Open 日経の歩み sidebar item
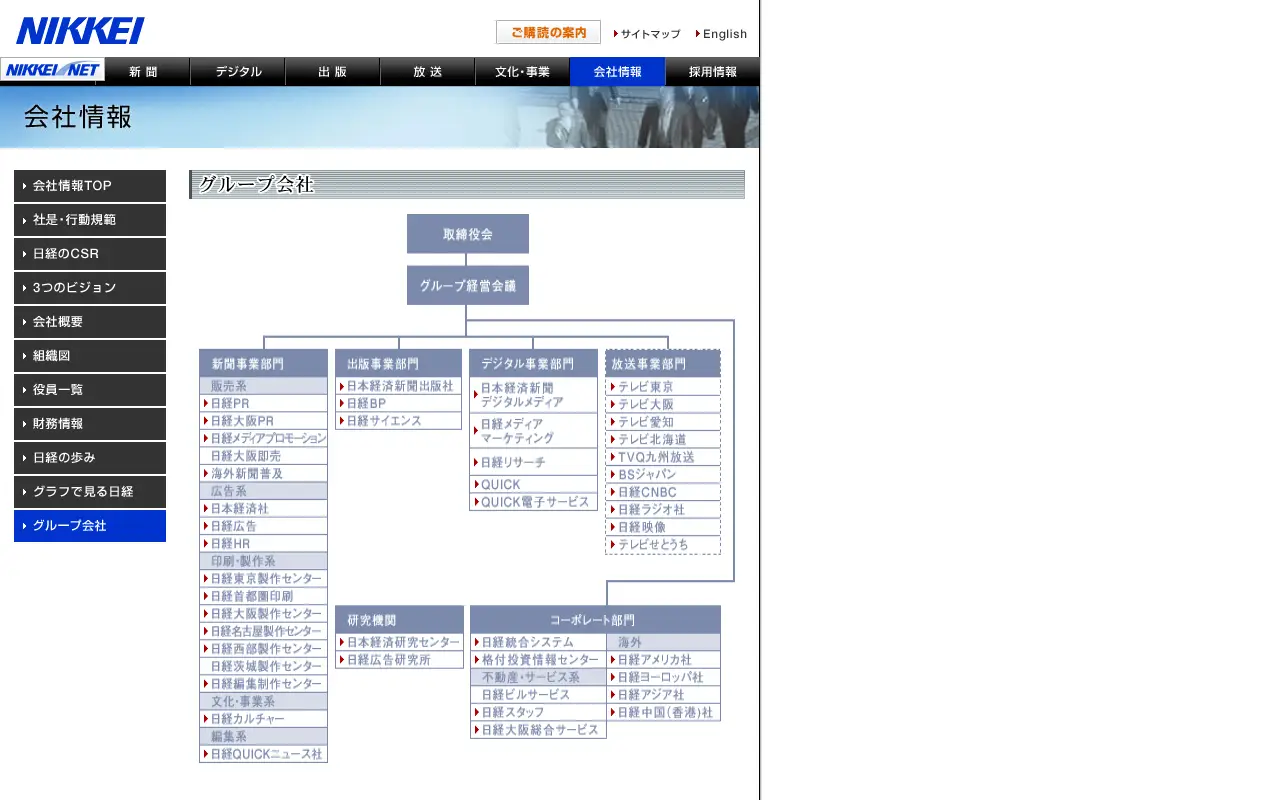The image size is (1280, 800). (90, 458)
